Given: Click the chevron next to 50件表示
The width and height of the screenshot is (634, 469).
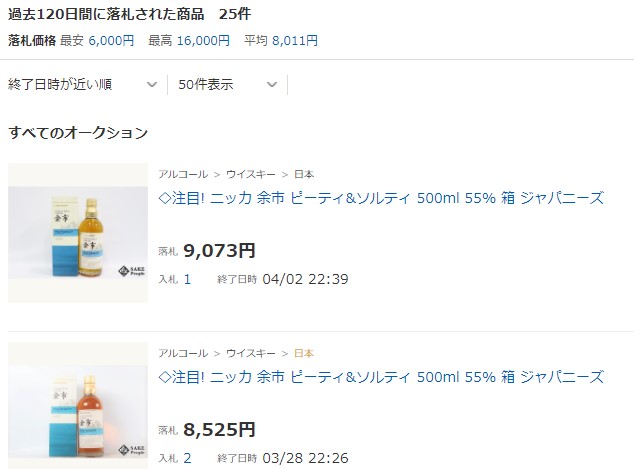Looking at the screenshot, I should (272, 85).
